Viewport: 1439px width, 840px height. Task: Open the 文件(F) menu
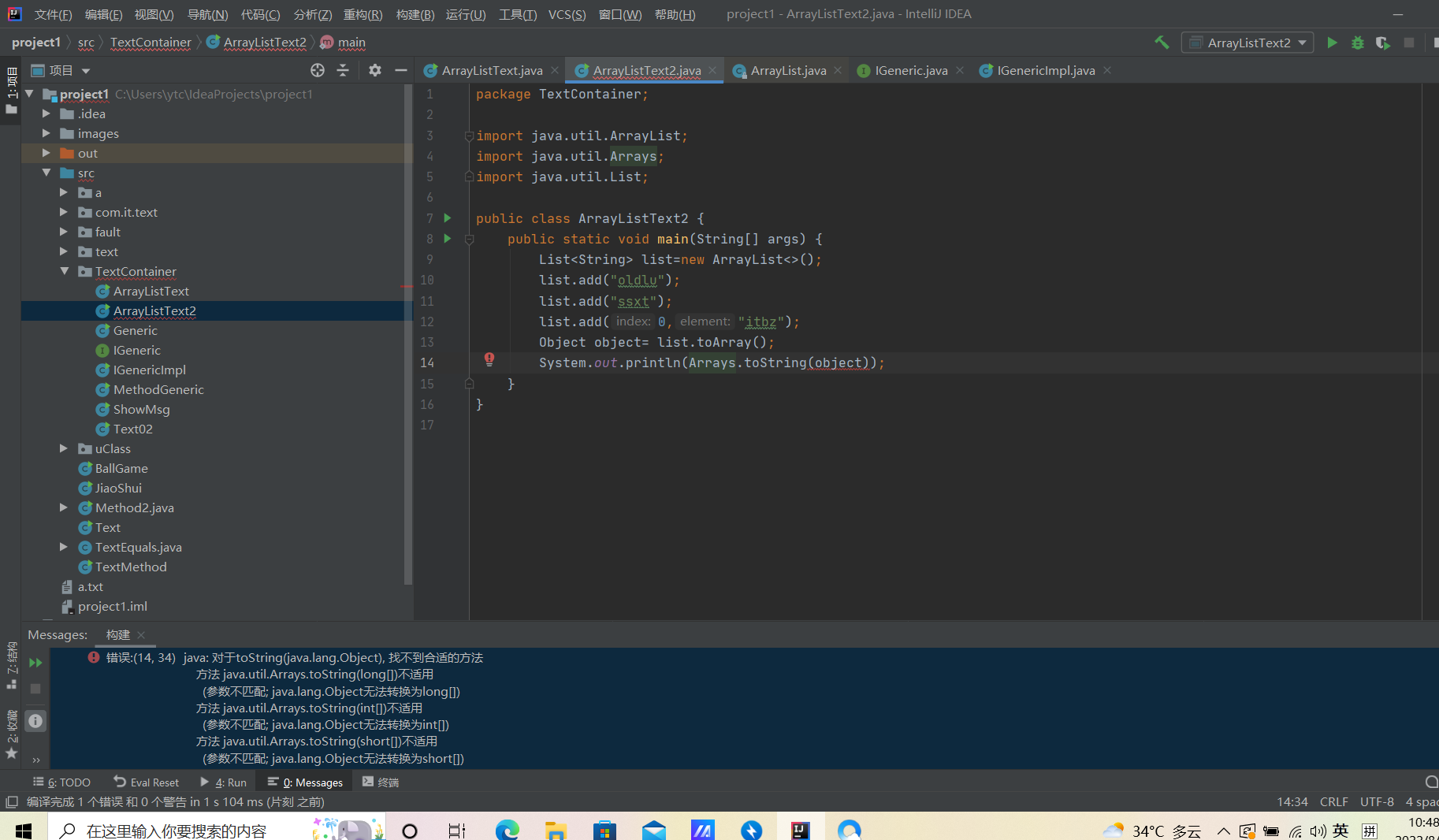tap(54, 14)
